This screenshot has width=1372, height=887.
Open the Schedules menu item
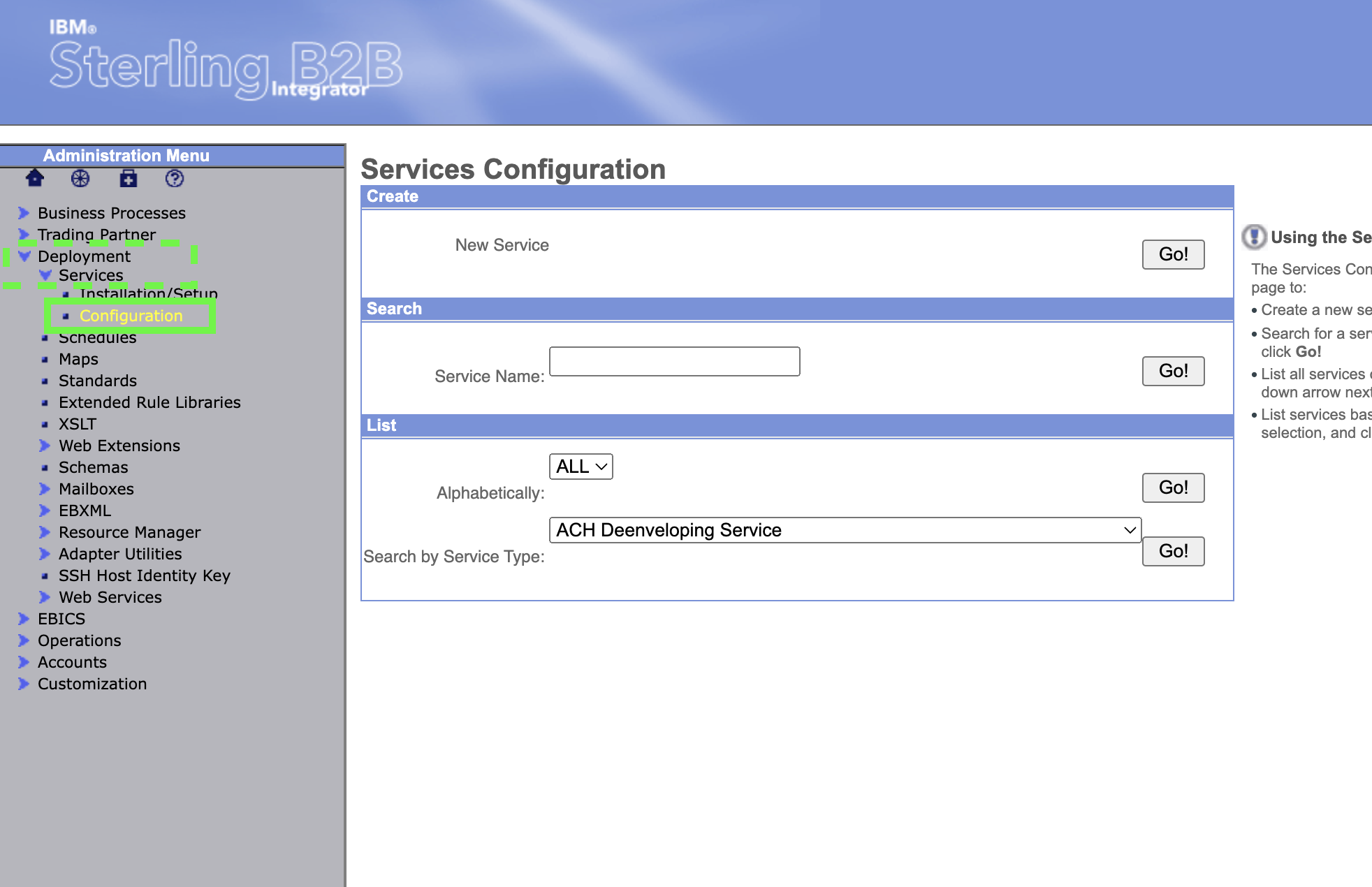tap(97, 338)
